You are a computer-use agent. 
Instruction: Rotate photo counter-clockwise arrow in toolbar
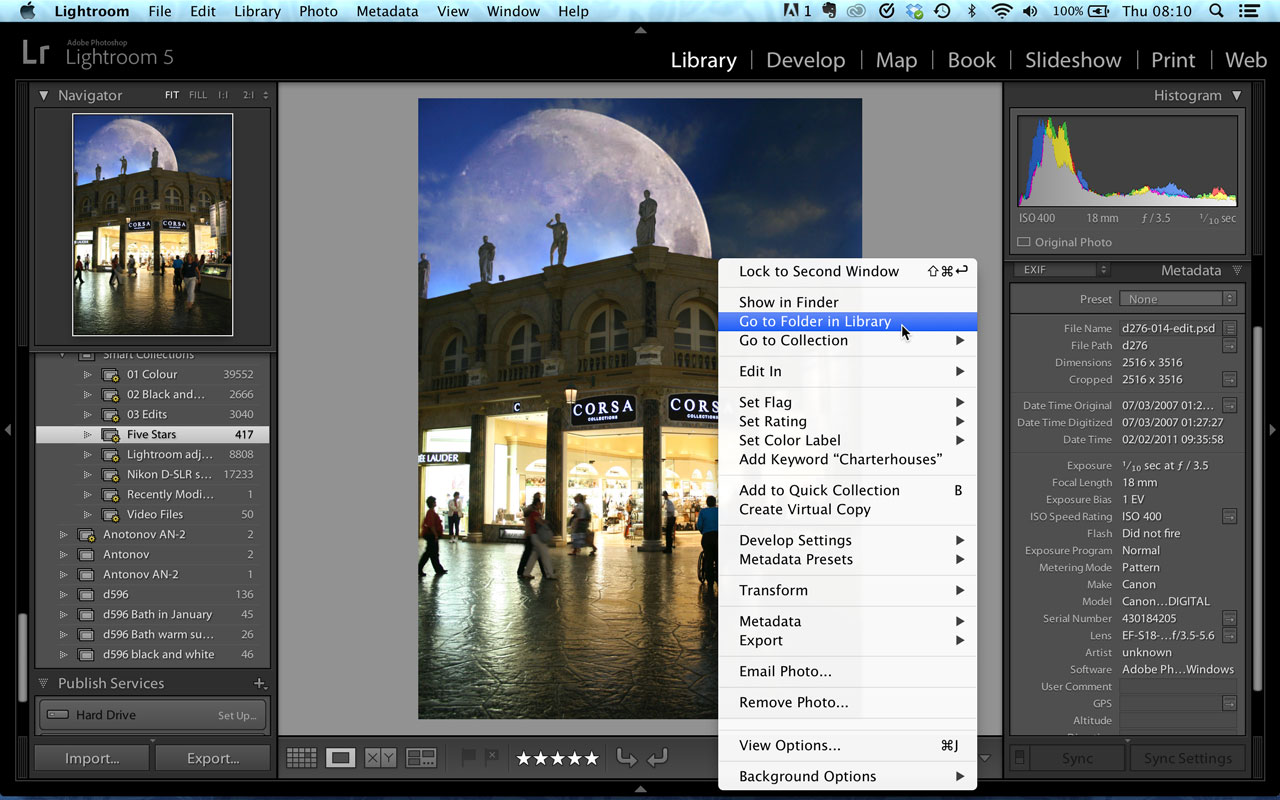point(626,758)
